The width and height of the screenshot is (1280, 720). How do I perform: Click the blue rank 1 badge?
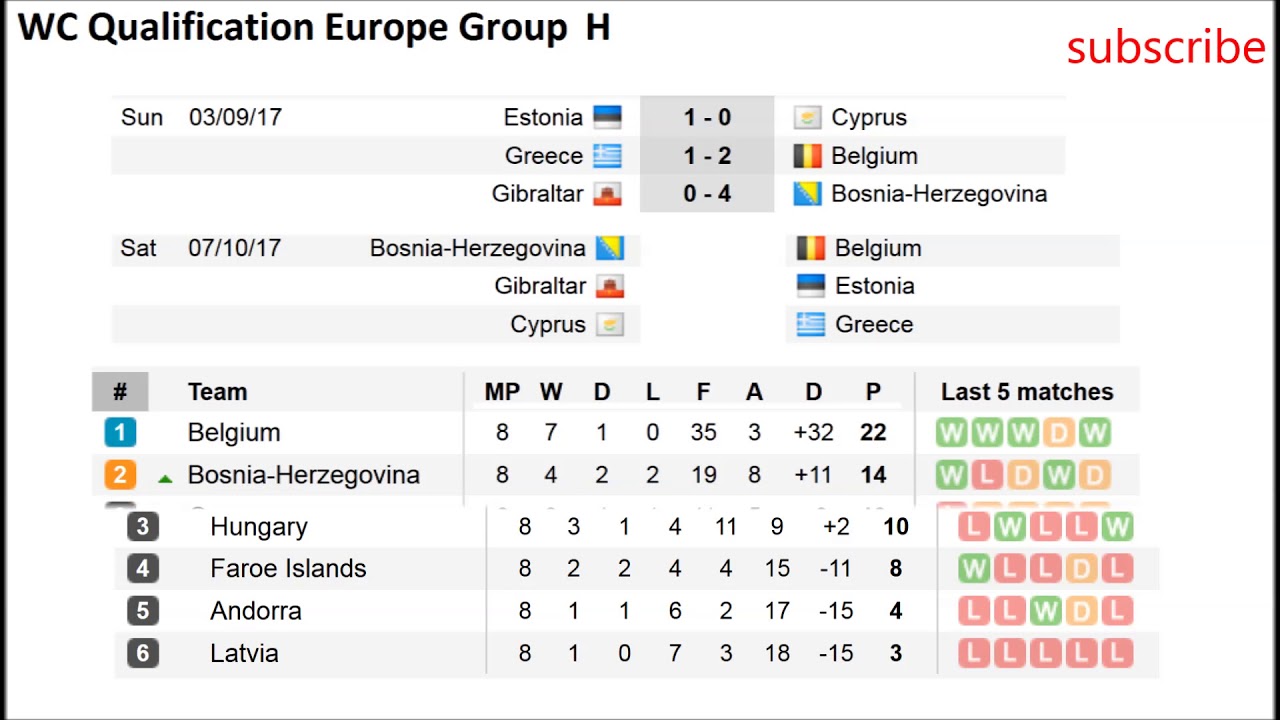pos(120,433)
